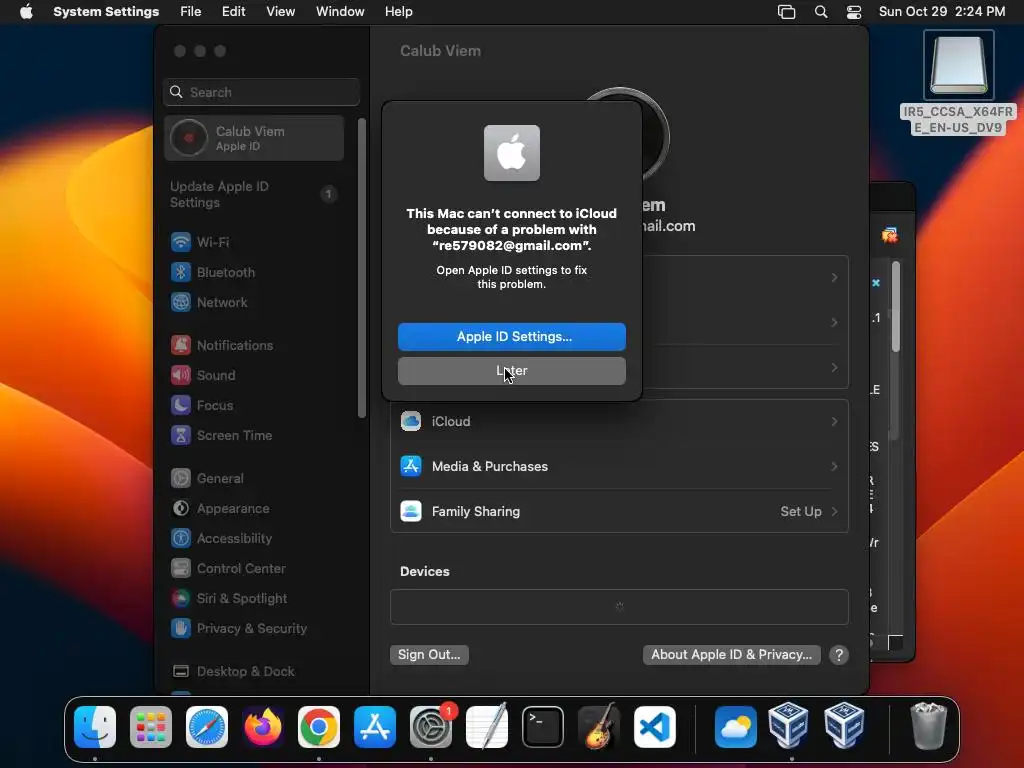Open Terminal from the Dock
Screen dimensions: 1024x768
tap(543, 727)
